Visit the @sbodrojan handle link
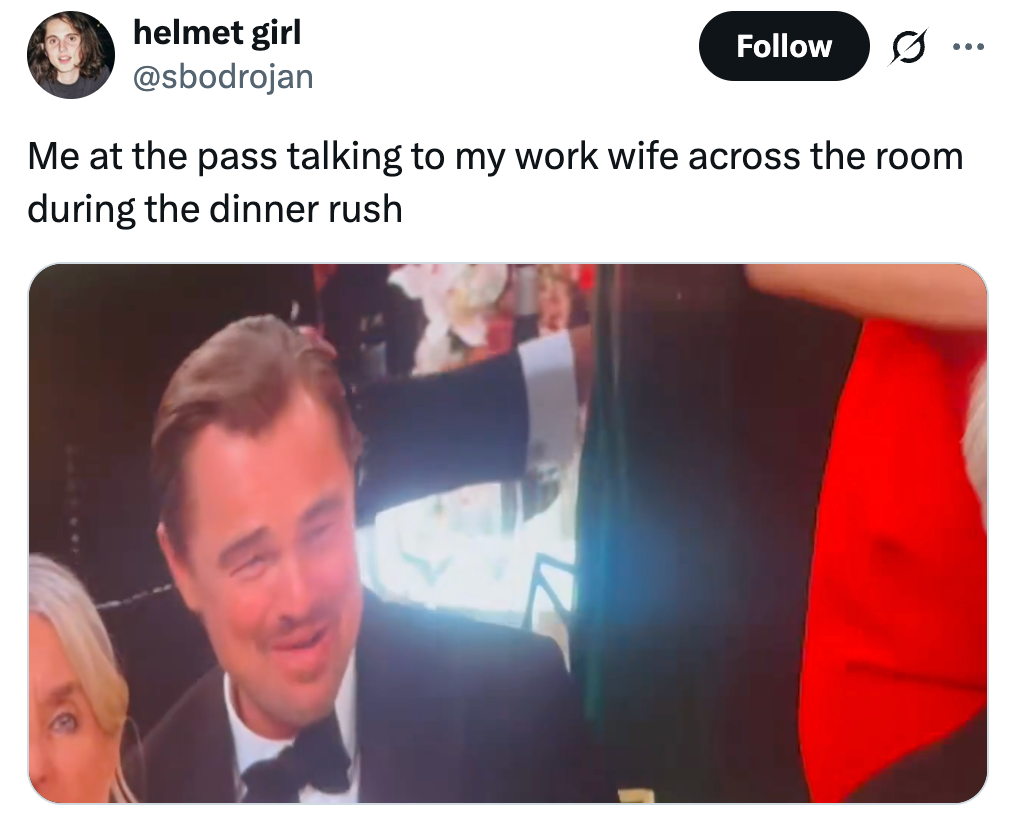1014x822 pixels. pos(223,77)
